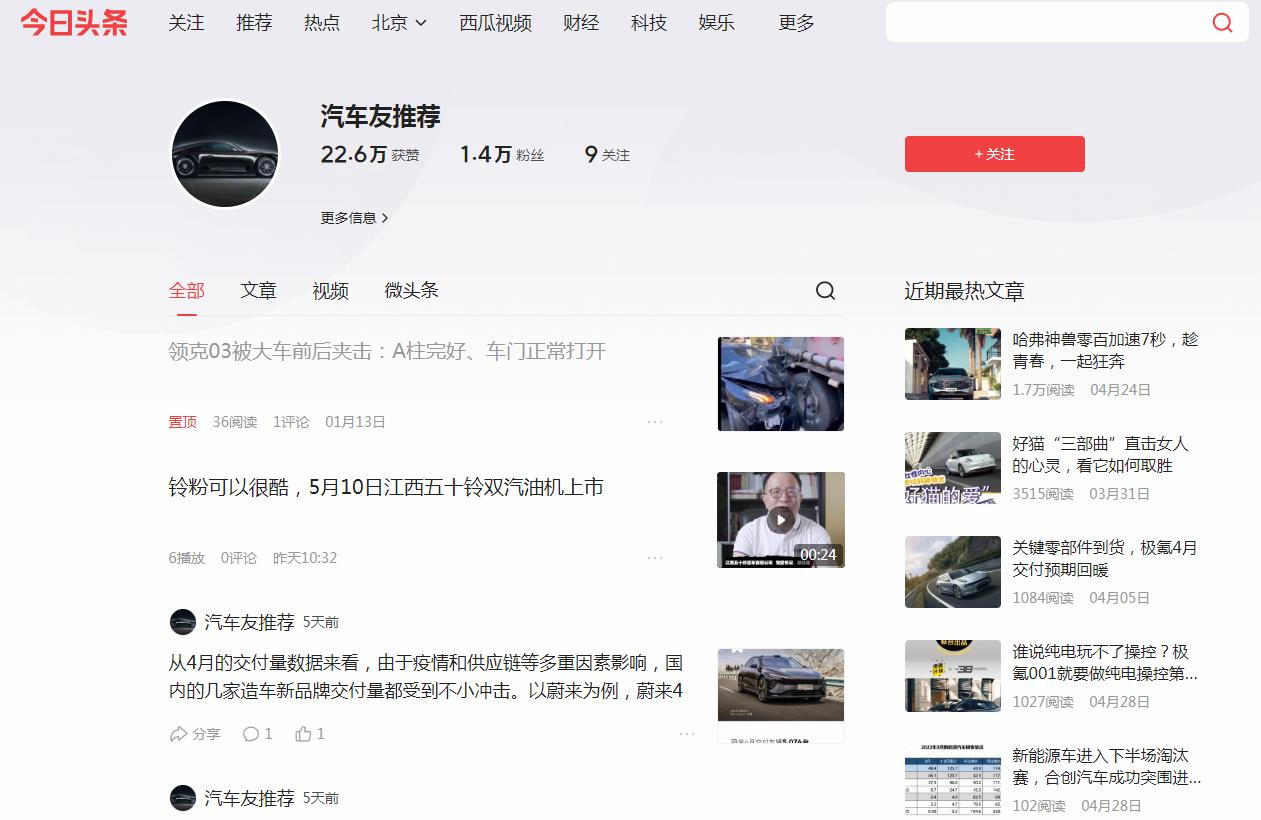
Task: Click the 4月交付量 post car image
Action: tap(781, 696)
